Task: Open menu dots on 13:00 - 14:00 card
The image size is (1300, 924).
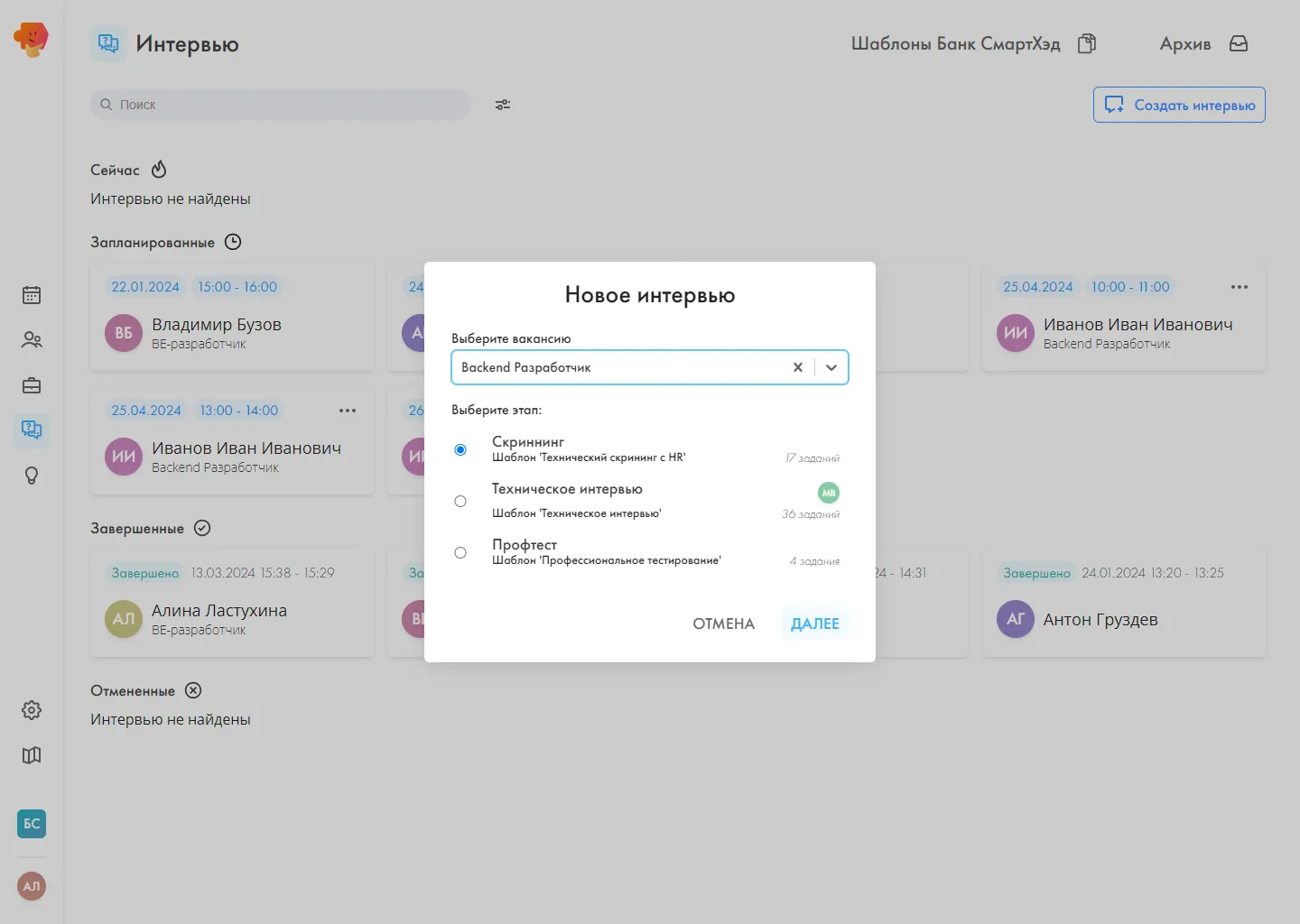Action: point(348,411)
